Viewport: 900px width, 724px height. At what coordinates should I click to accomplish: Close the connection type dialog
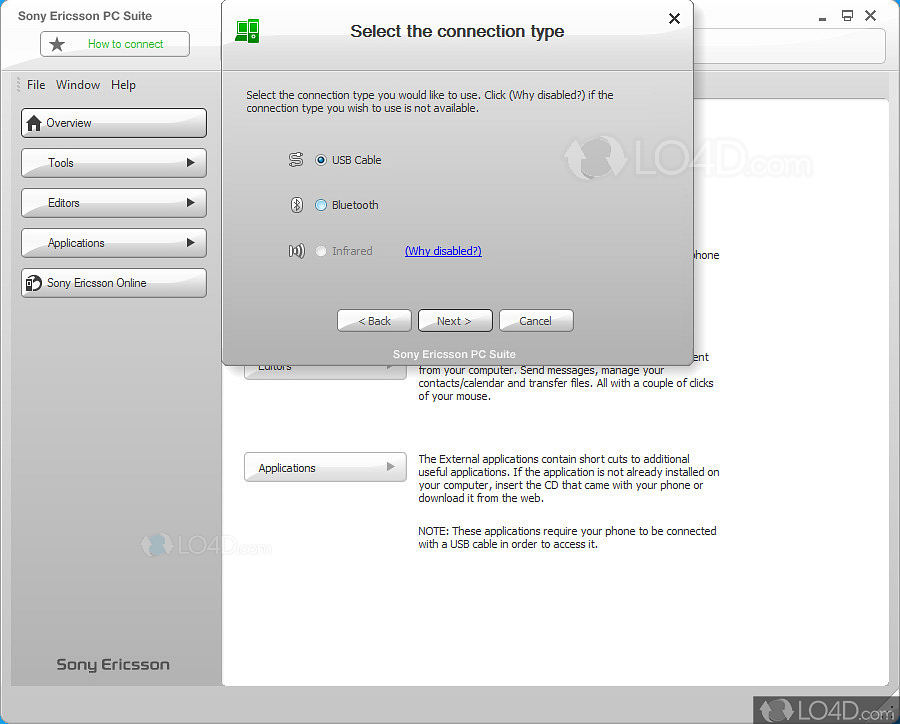674,18
